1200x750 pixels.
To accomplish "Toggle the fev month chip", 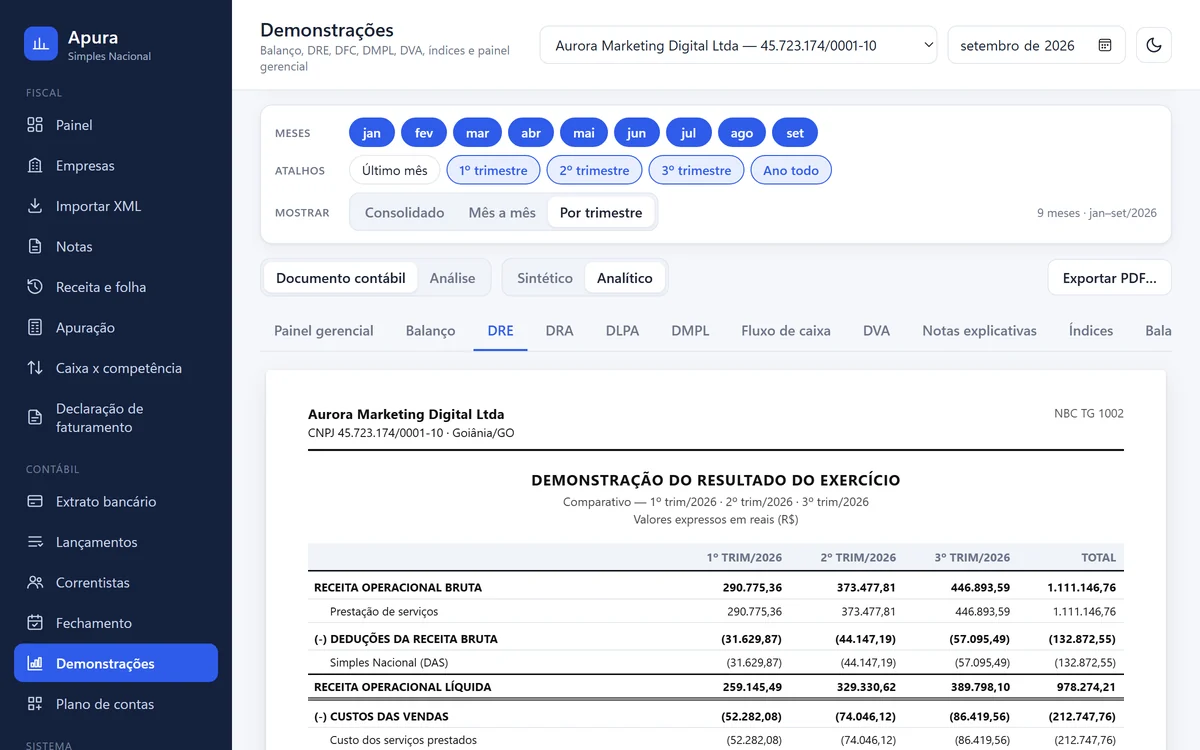I will (424, 133).
